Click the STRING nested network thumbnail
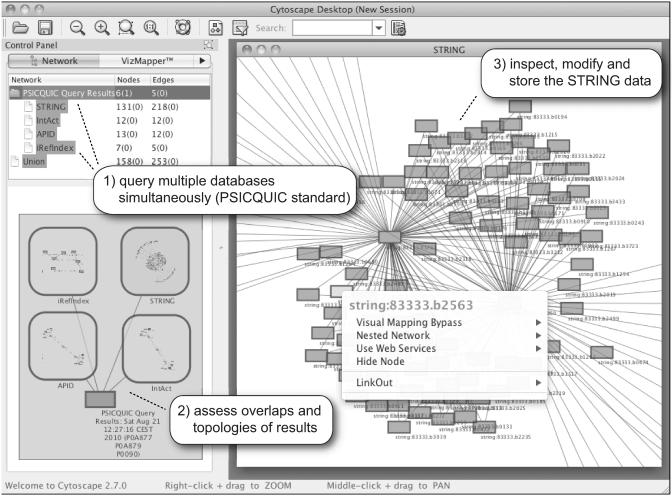Screen dimensions: 672x496 pos(155,262)
